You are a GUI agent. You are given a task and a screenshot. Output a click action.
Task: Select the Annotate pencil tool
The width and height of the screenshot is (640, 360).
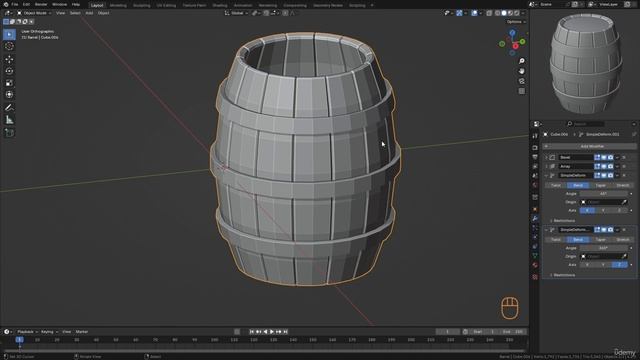click(x=9, y=108)
